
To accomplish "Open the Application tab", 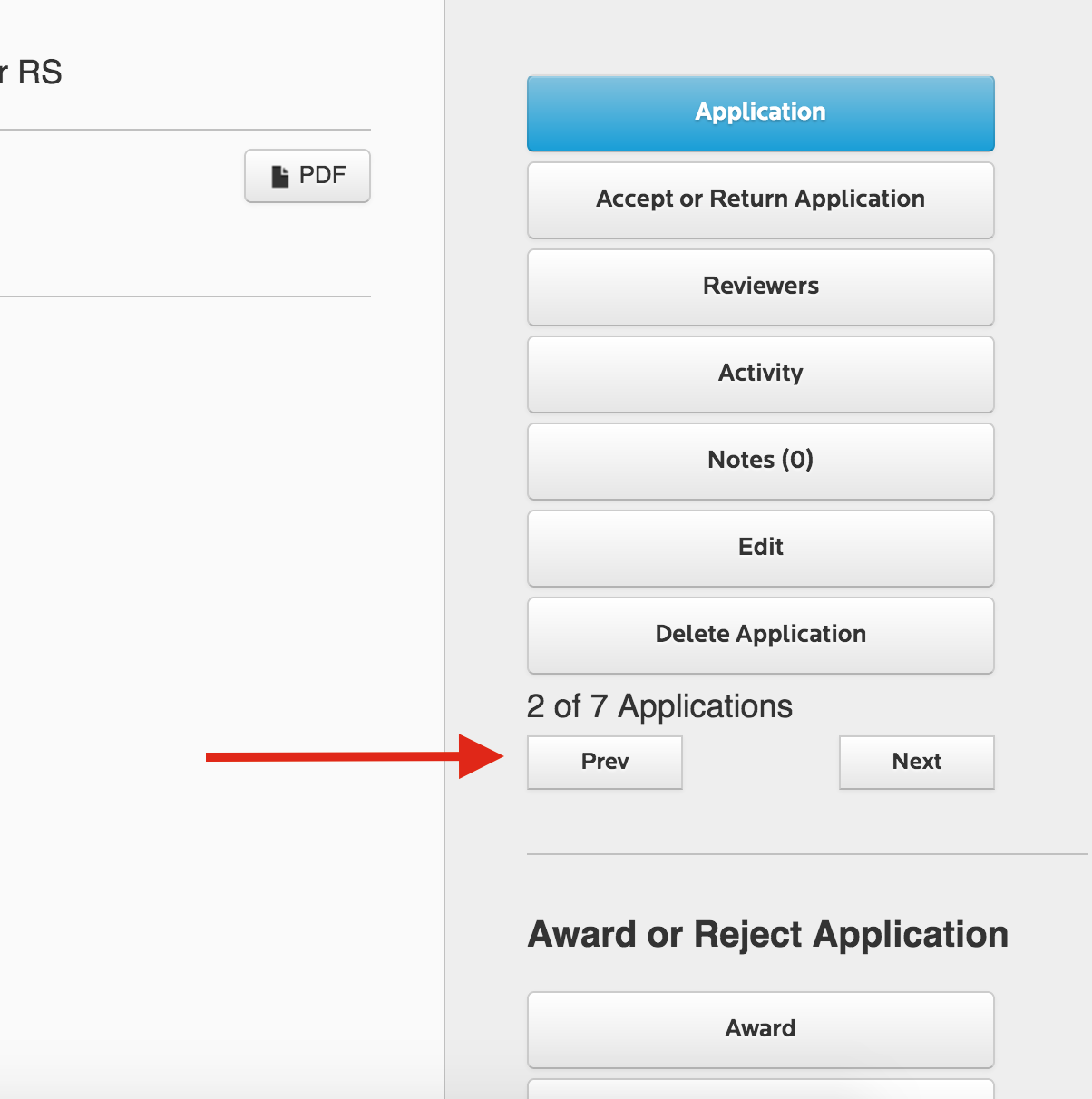I will [760, 112].
